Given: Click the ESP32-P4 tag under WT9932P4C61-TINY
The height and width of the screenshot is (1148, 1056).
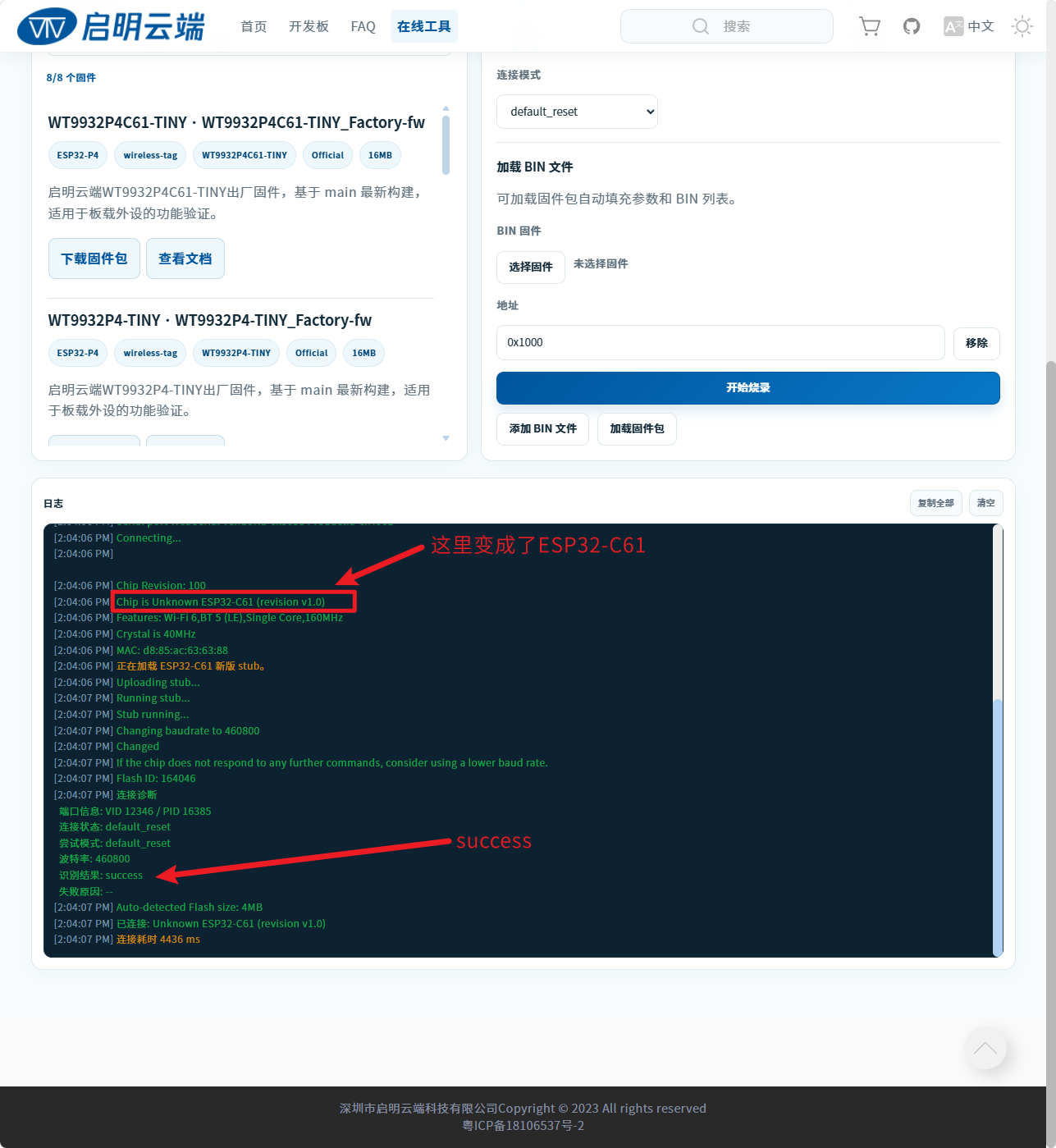Looking at the screenshot, I should pyautogui.click(x=78, y=155).
